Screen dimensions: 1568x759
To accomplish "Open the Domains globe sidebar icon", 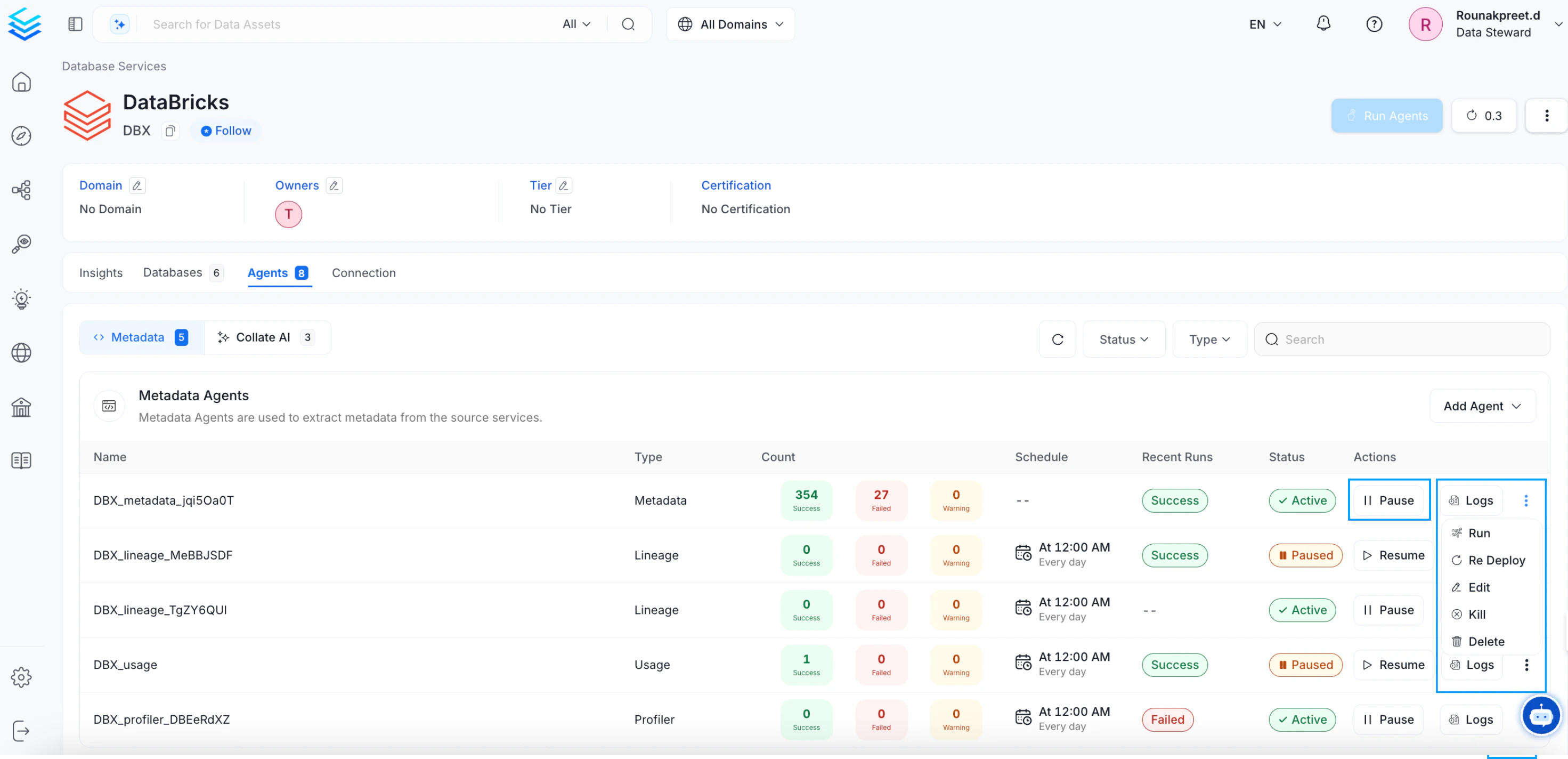I will tap(22, 353).
